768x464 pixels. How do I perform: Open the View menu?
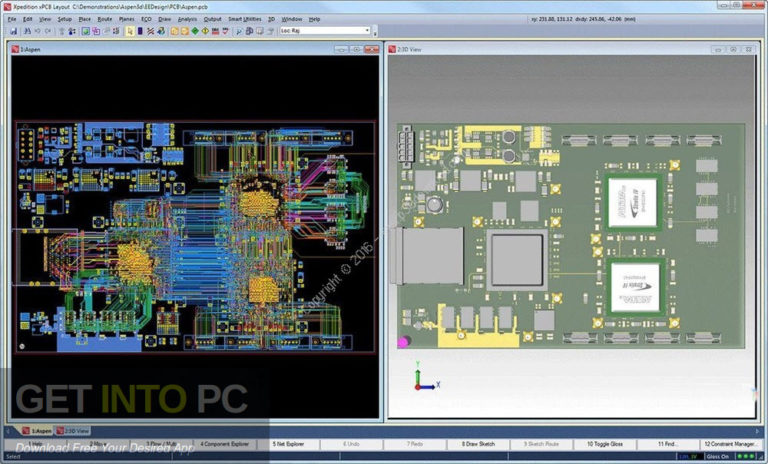click(x=45, y=19)
